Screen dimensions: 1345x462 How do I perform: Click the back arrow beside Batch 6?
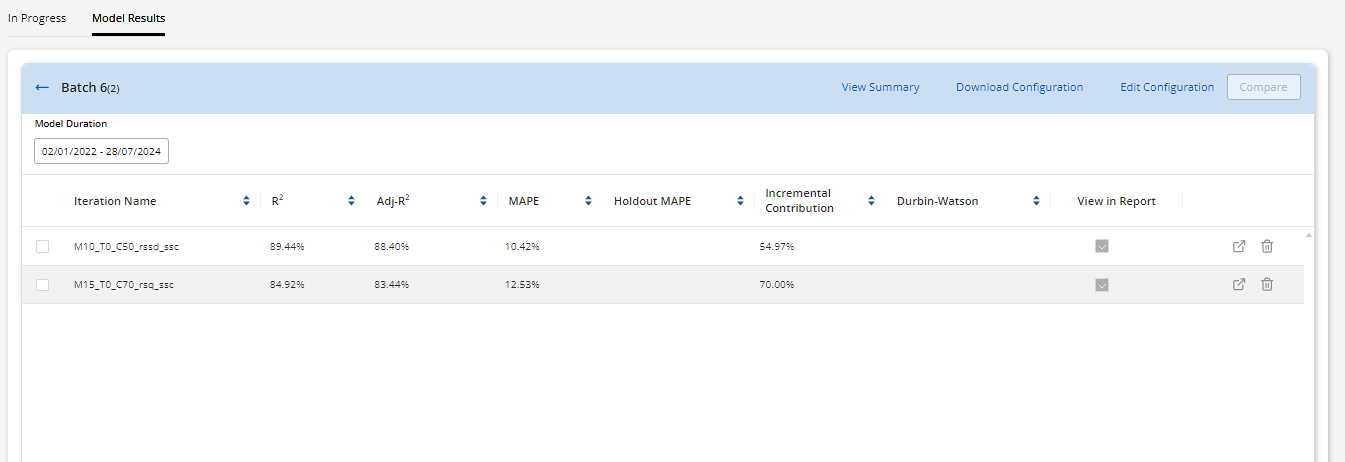tap(42, 88)
